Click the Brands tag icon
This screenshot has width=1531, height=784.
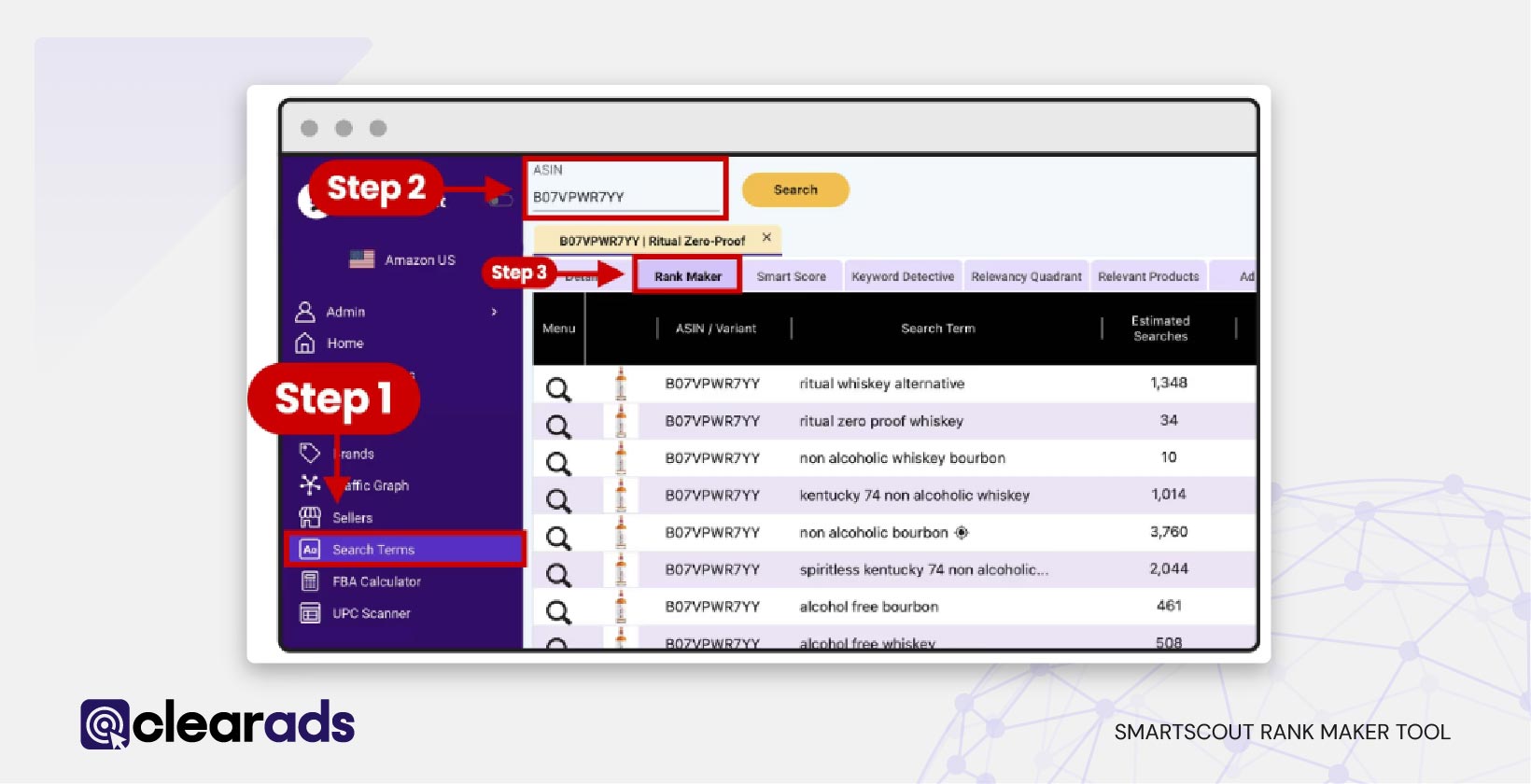pyautogui.click(x=310, y=454)
